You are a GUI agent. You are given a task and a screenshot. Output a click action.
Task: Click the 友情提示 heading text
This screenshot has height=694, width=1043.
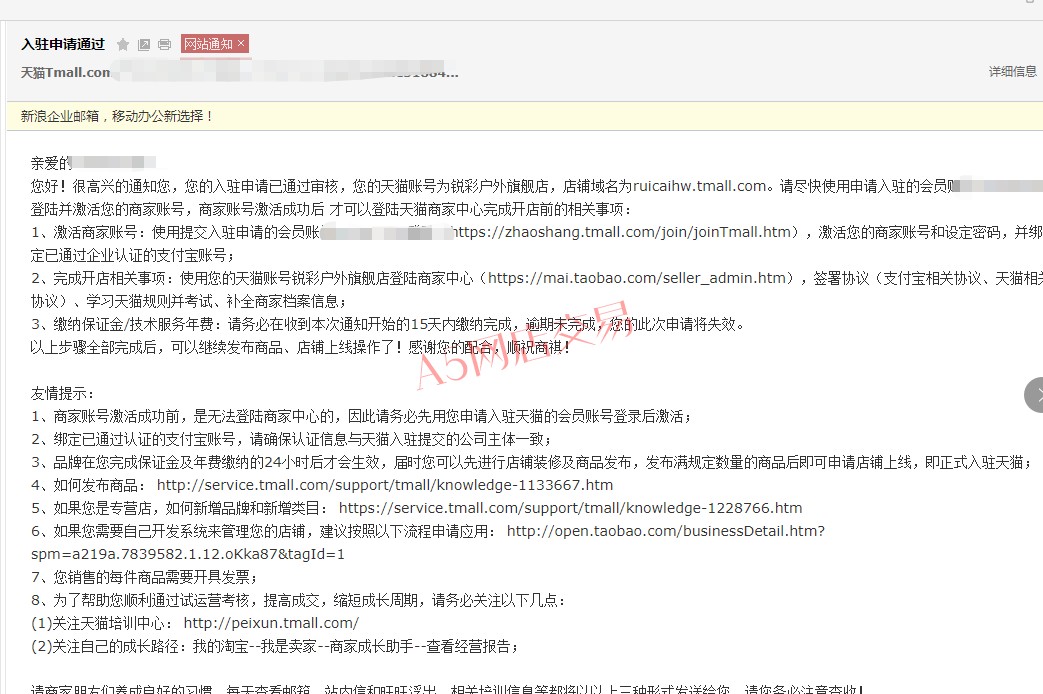tap(63, 393)
